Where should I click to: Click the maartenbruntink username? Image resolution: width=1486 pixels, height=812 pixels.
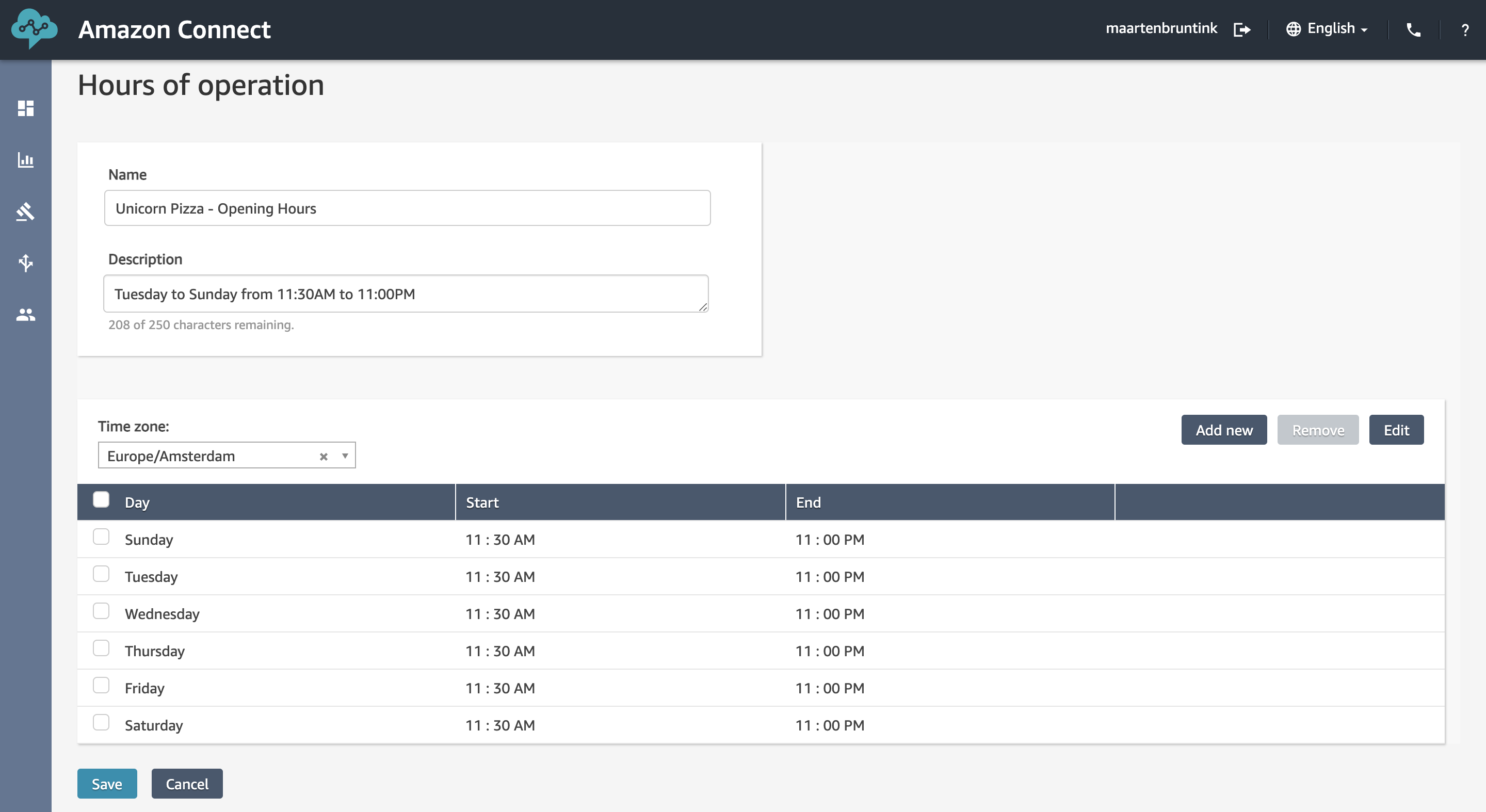(1161, 28)
